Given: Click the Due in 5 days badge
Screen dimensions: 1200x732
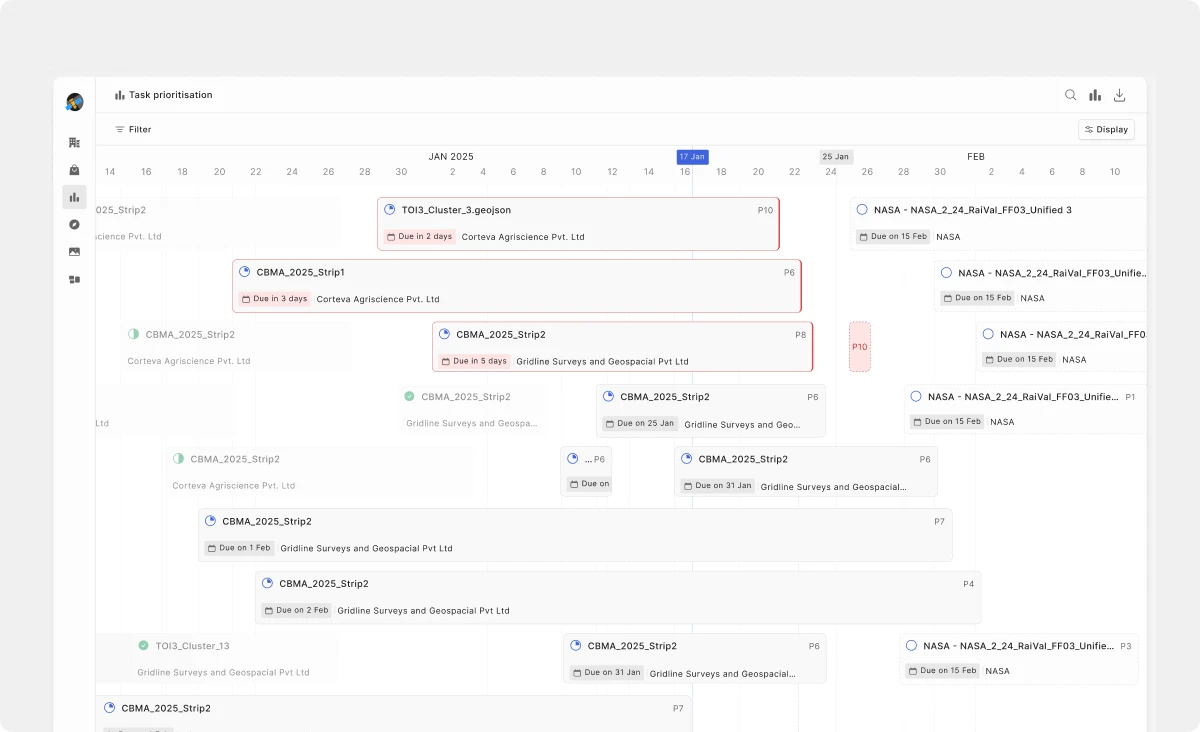Looking at the screenshot, I should (475, 361).
